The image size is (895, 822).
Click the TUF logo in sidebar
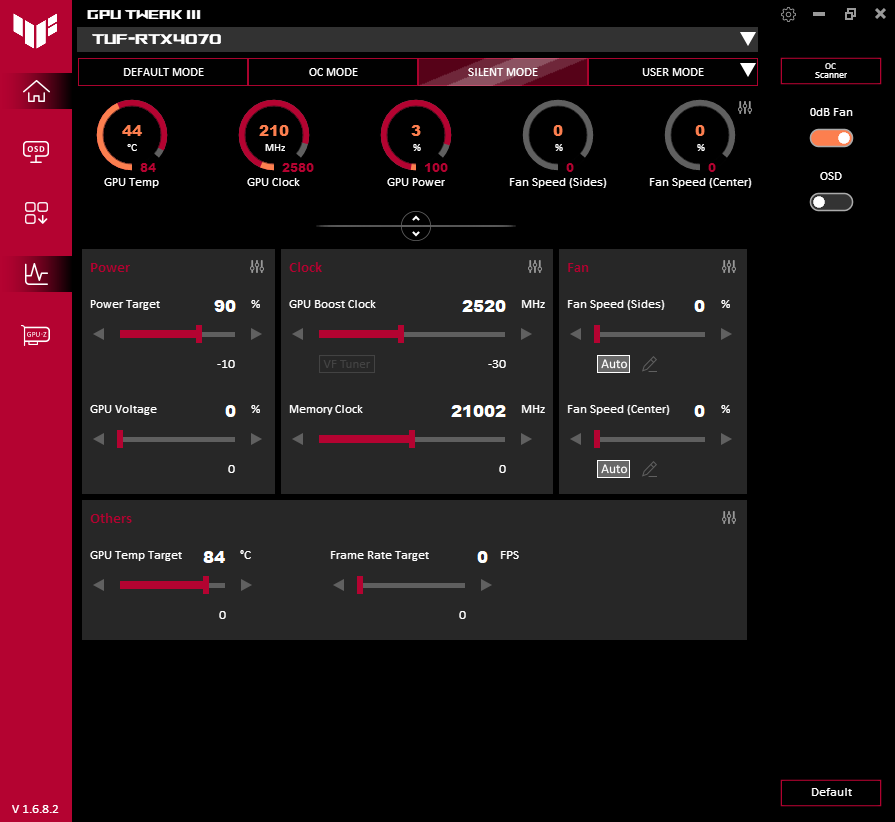[x=35, y=30]
